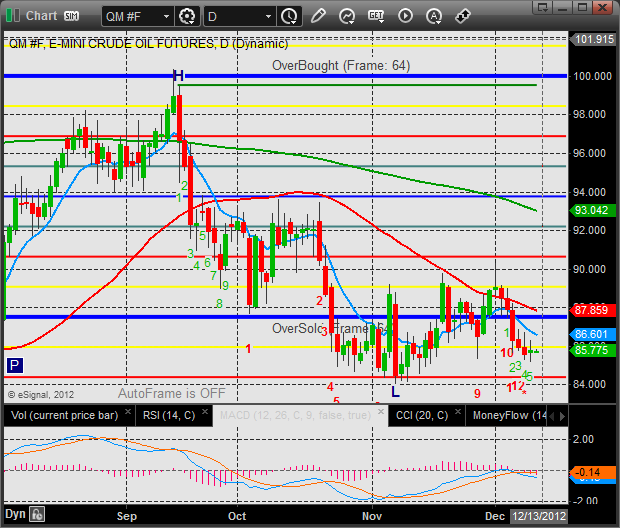The width and height of the screenshot is (620, 528).
Task: Minimize the chart window
Action: [563, 7]
